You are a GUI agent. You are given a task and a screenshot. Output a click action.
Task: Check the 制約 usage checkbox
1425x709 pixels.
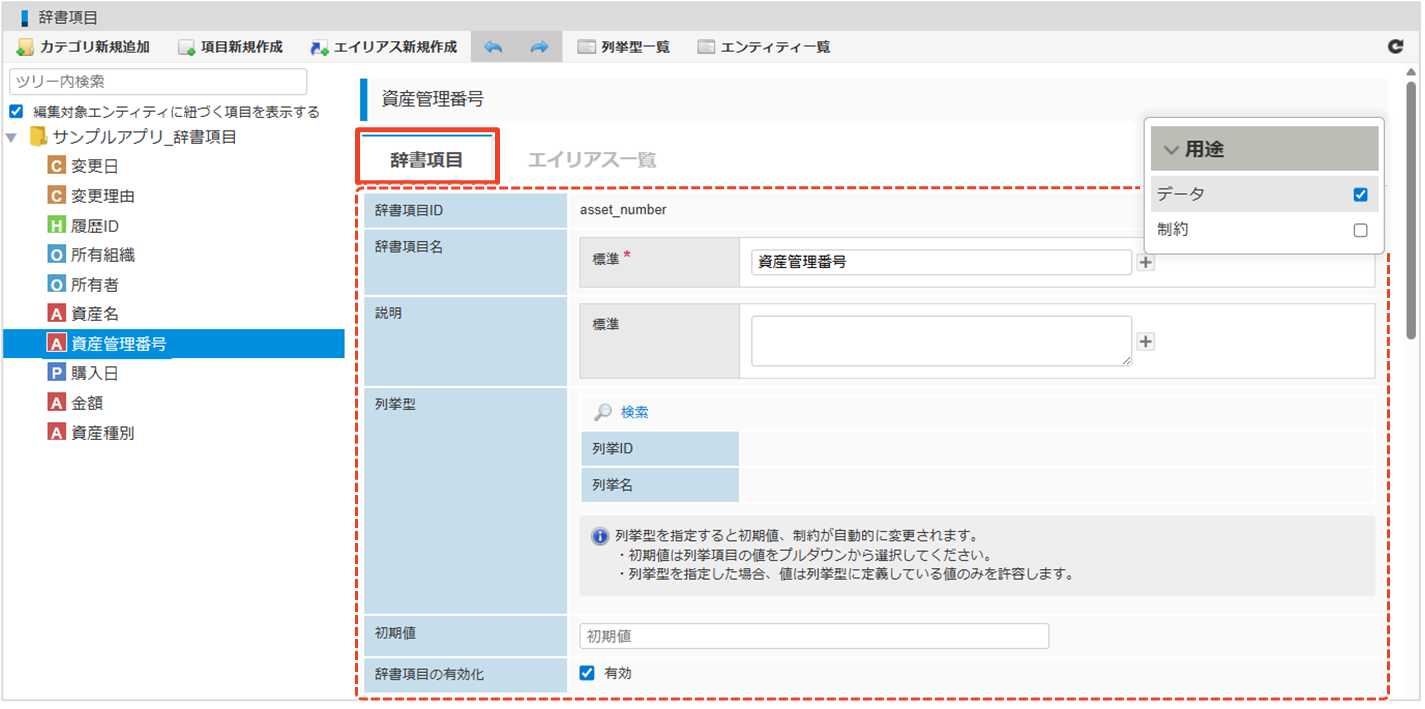1360,230
